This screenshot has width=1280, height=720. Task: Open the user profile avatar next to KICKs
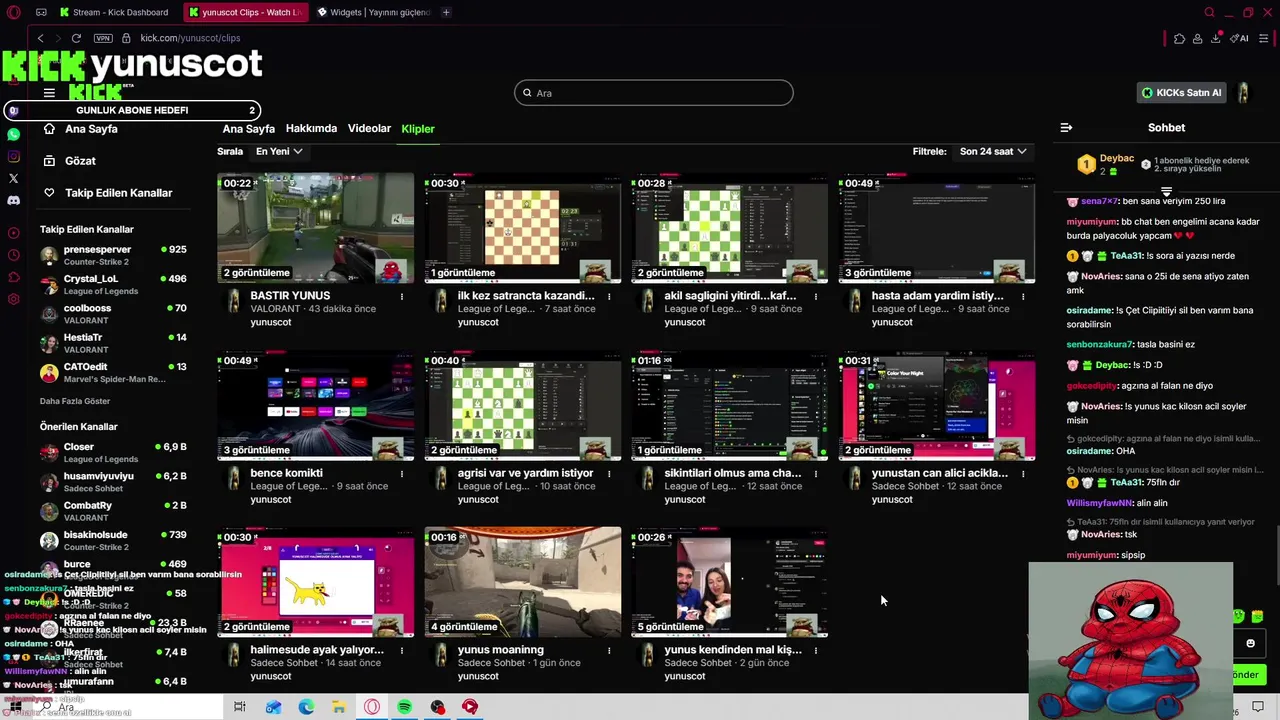click(1243, 93)
